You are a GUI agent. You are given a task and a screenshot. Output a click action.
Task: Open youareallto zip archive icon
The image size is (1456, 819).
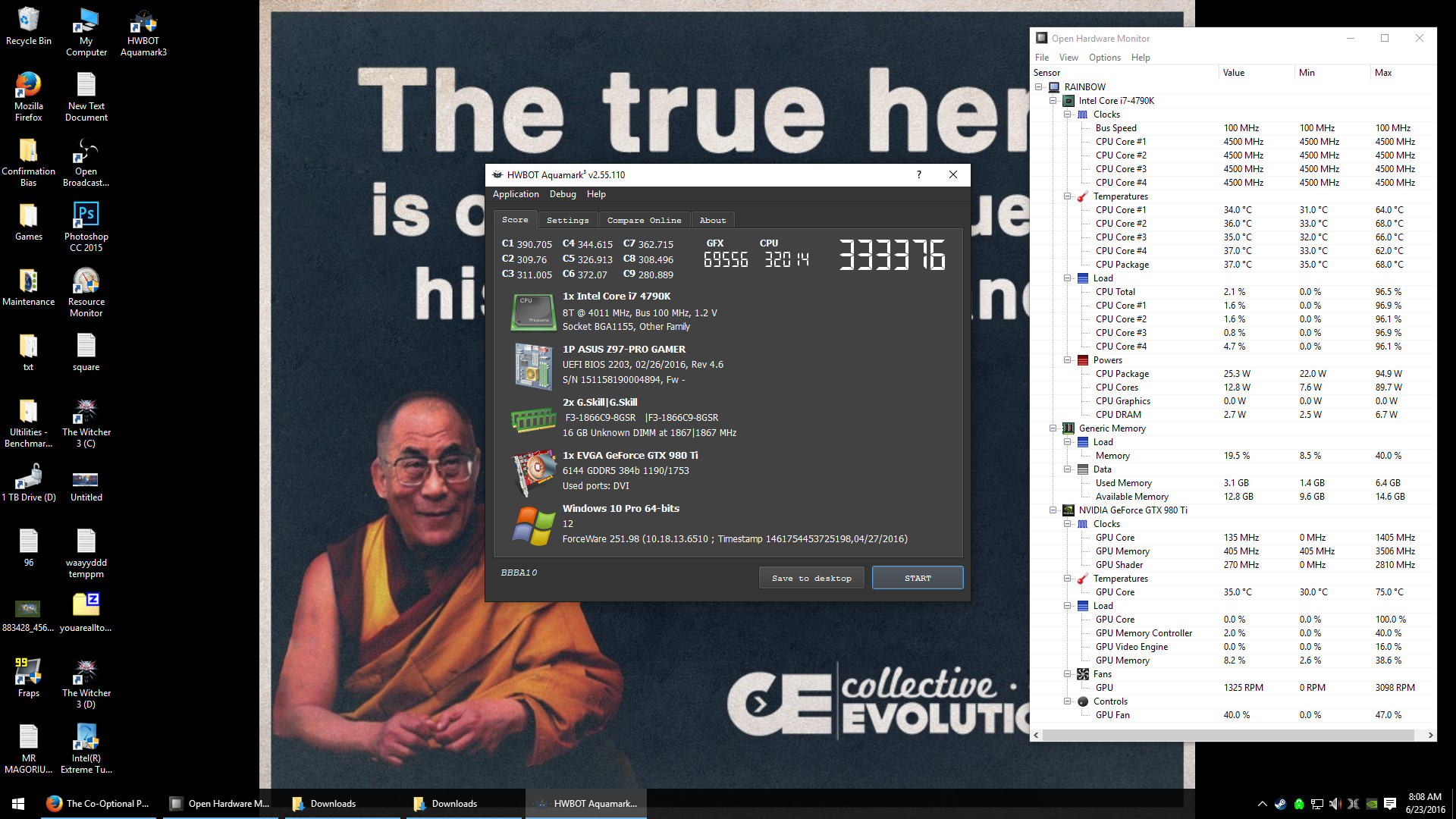[86, 613]
